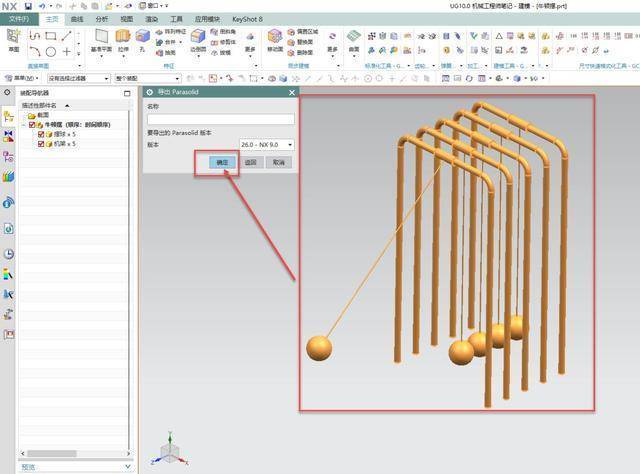Image resolution: width=640 pixels, height=474 pixels.
Task: Open the Assembly Navigator sidebar tab icon
Action: point(8,117)
